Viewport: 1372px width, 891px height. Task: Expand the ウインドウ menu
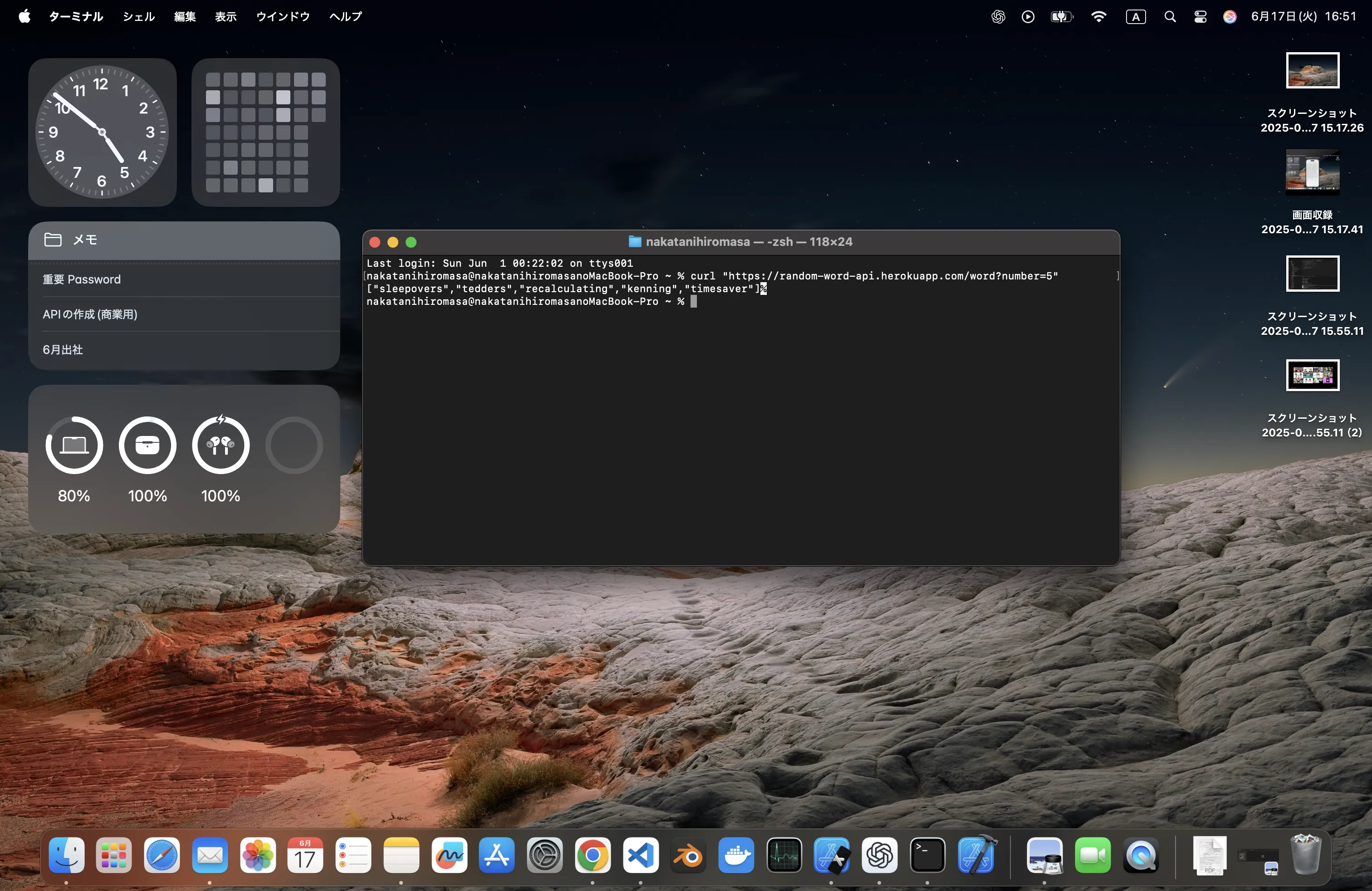click(x=283, y=17)
